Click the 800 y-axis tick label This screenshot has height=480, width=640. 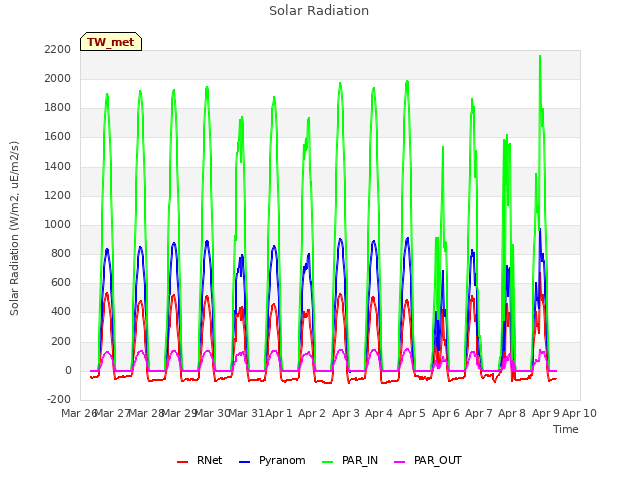click(61, 253)
